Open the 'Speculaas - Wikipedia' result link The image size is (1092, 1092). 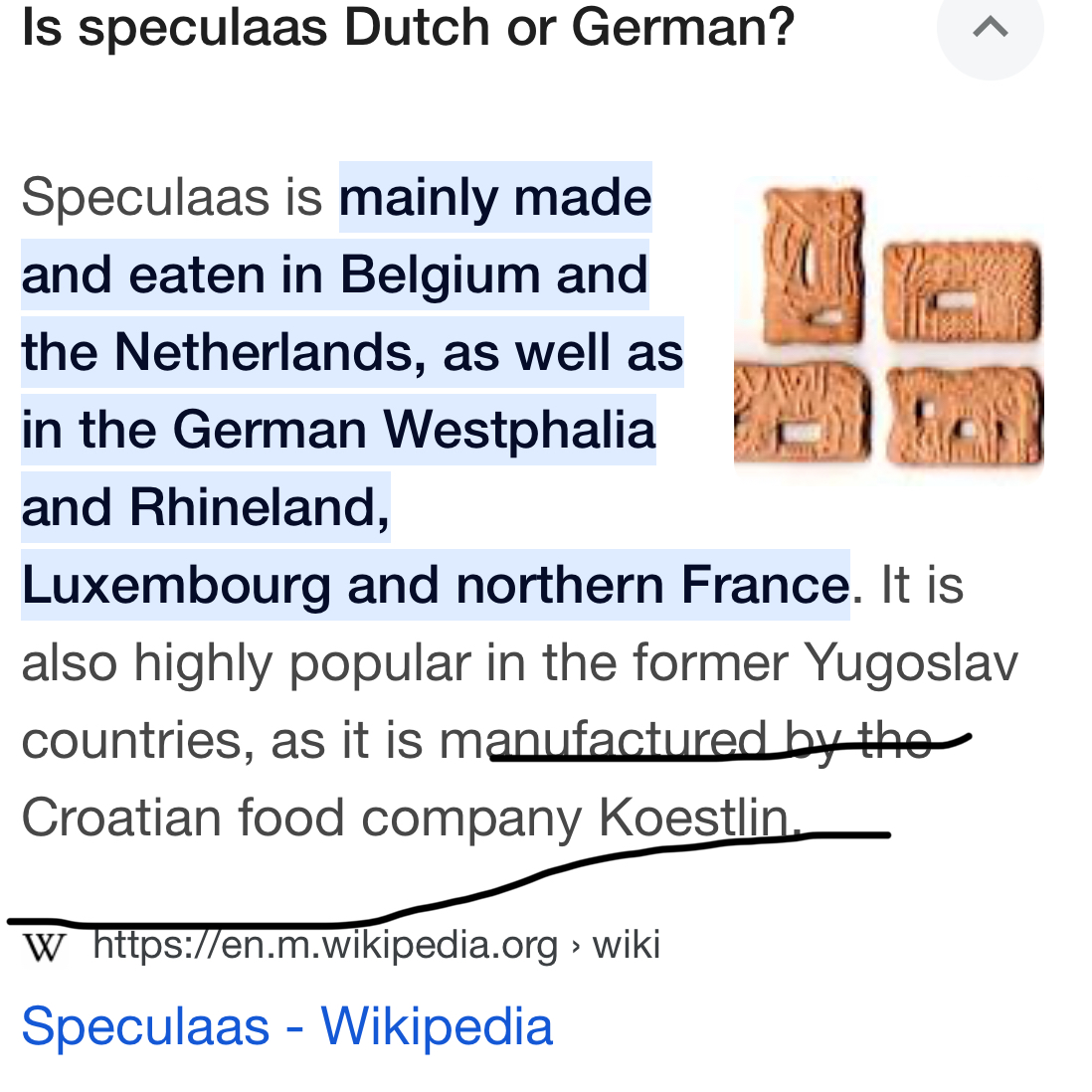(x=287, y=1026)
